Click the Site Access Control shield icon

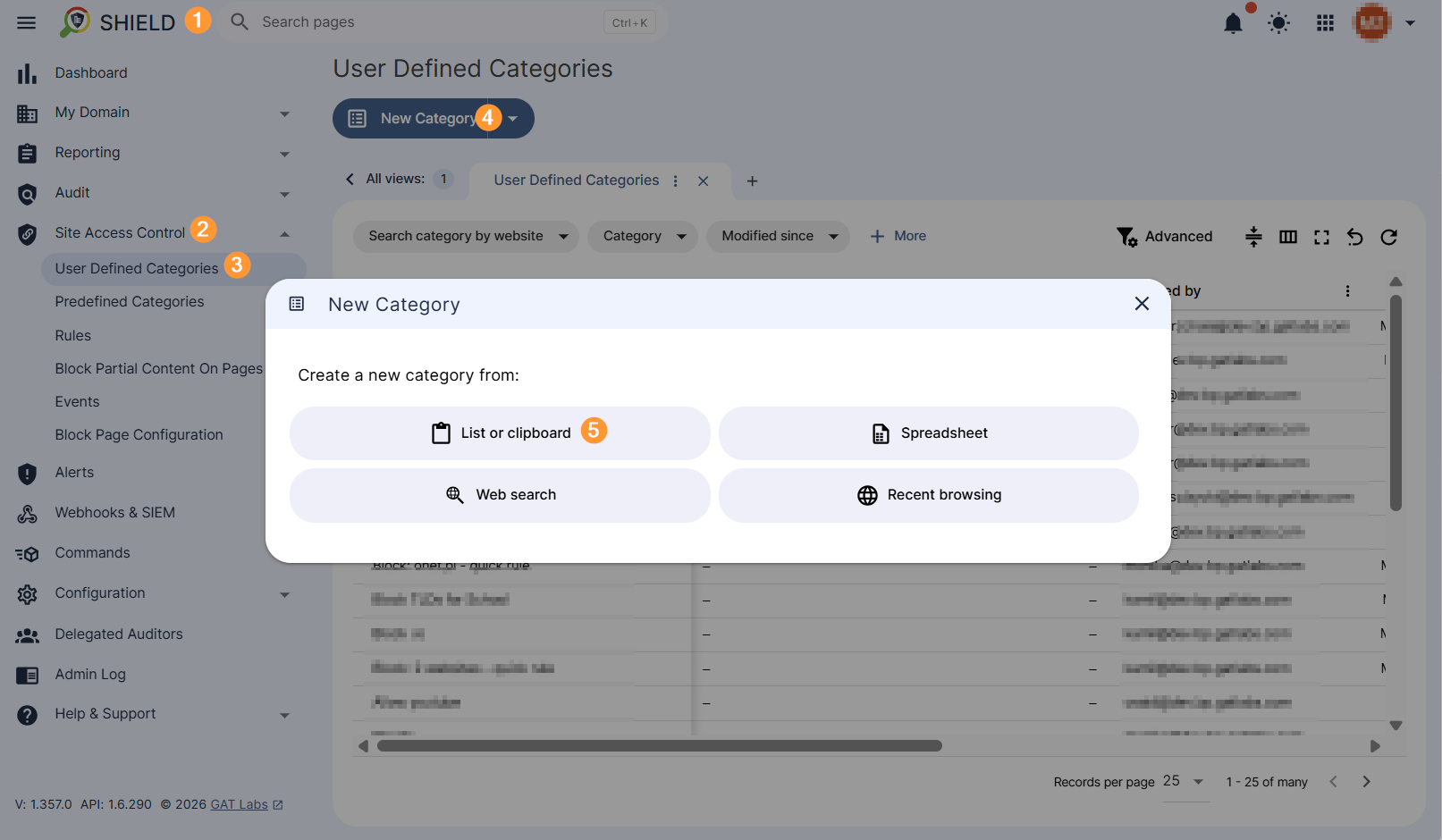coord(27,234)
